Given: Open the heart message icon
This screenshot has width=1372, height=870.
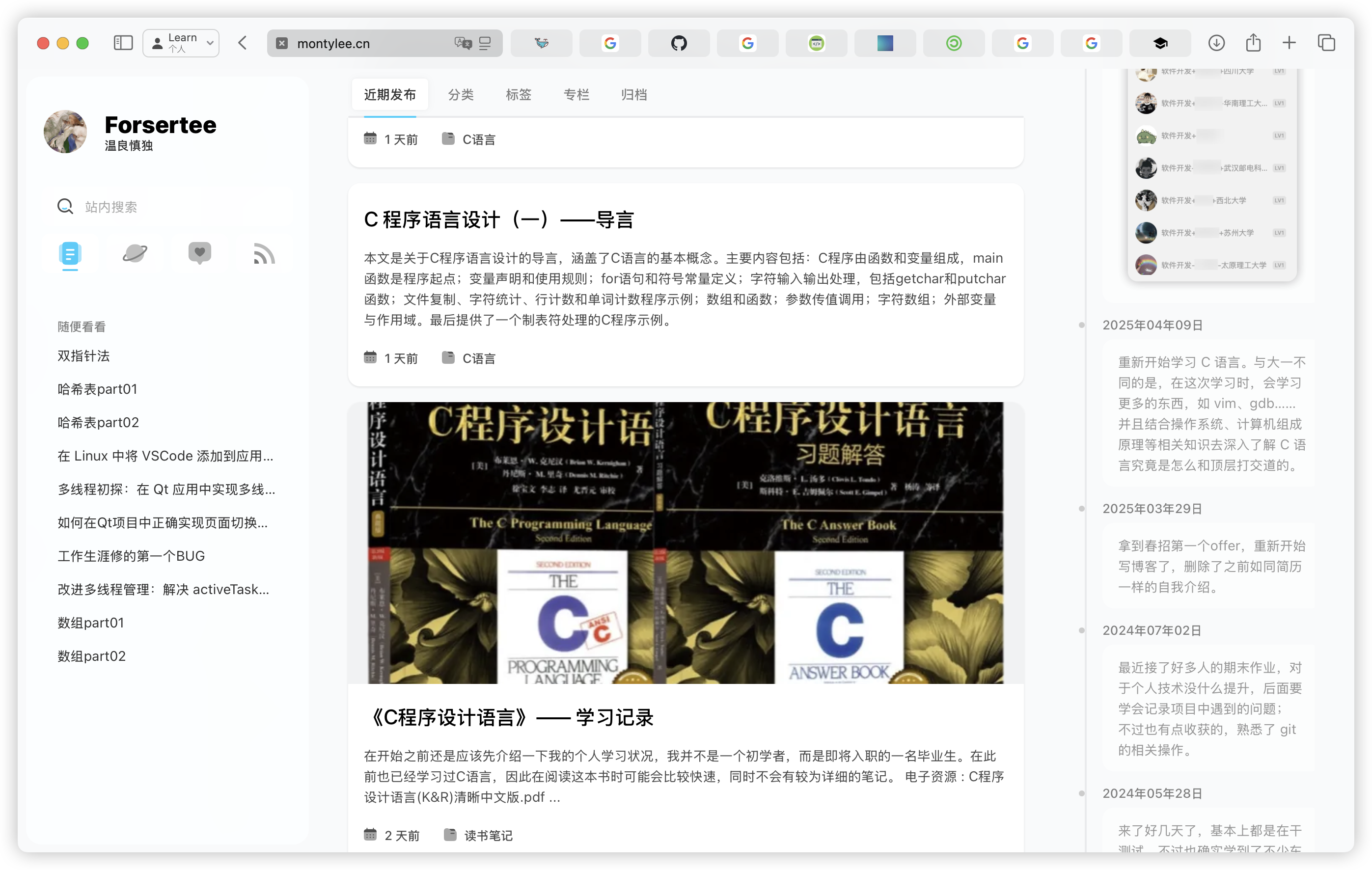Looking at the screenshot, I should point(200,253).
